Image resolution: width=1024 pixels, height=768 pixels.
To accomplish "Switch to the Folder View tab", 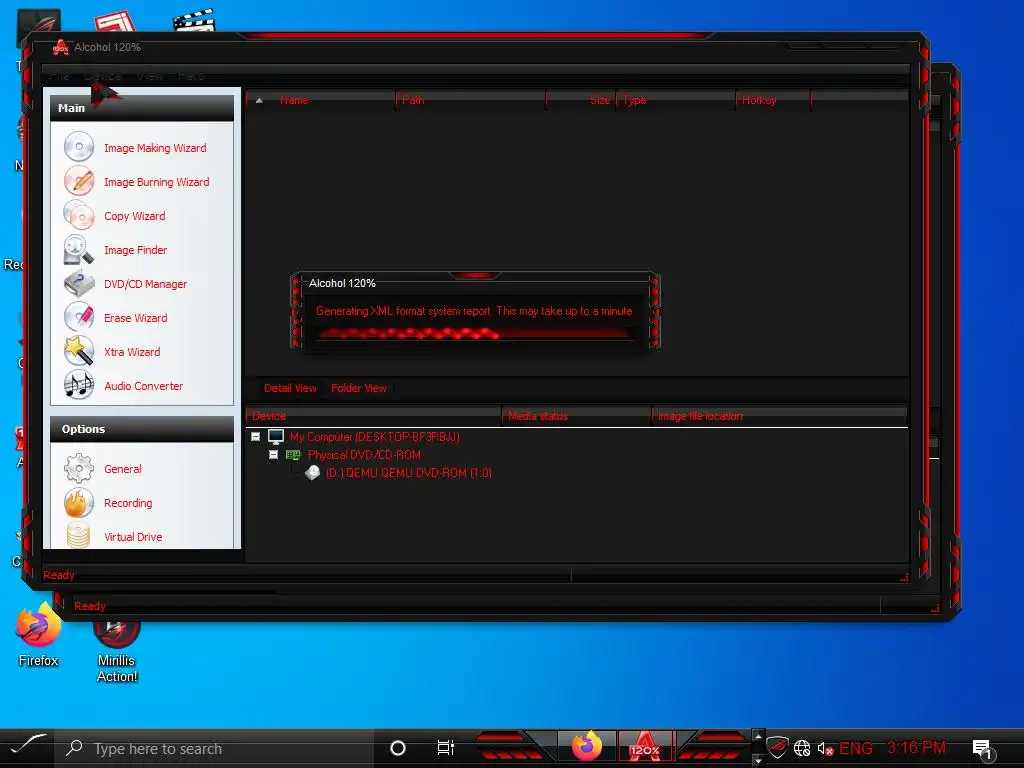I will pyautogui.click(x=359, y=388).
